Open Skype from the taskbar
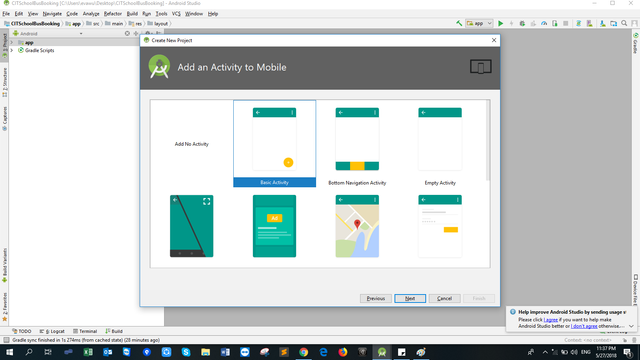This screenshot has width=640, height=360. coord(186,352)
